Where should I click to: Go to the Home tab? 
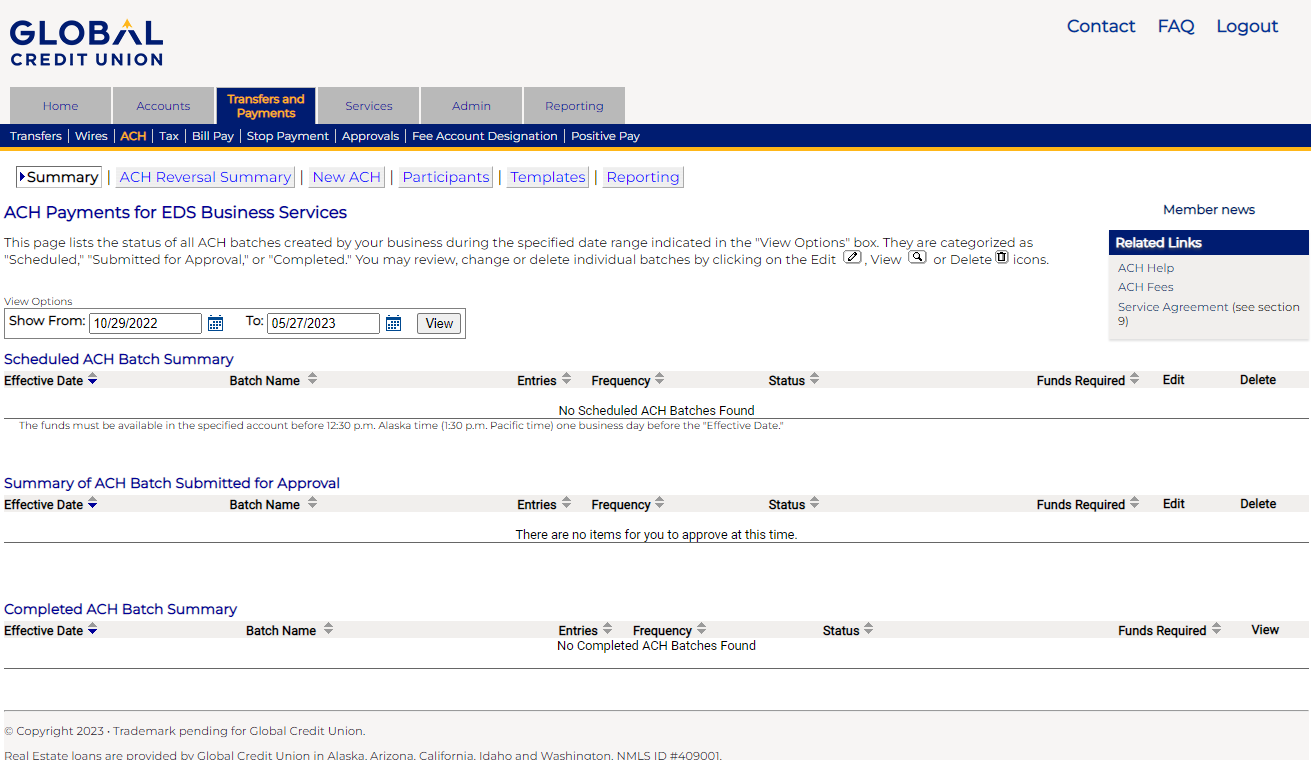[60, 106]
